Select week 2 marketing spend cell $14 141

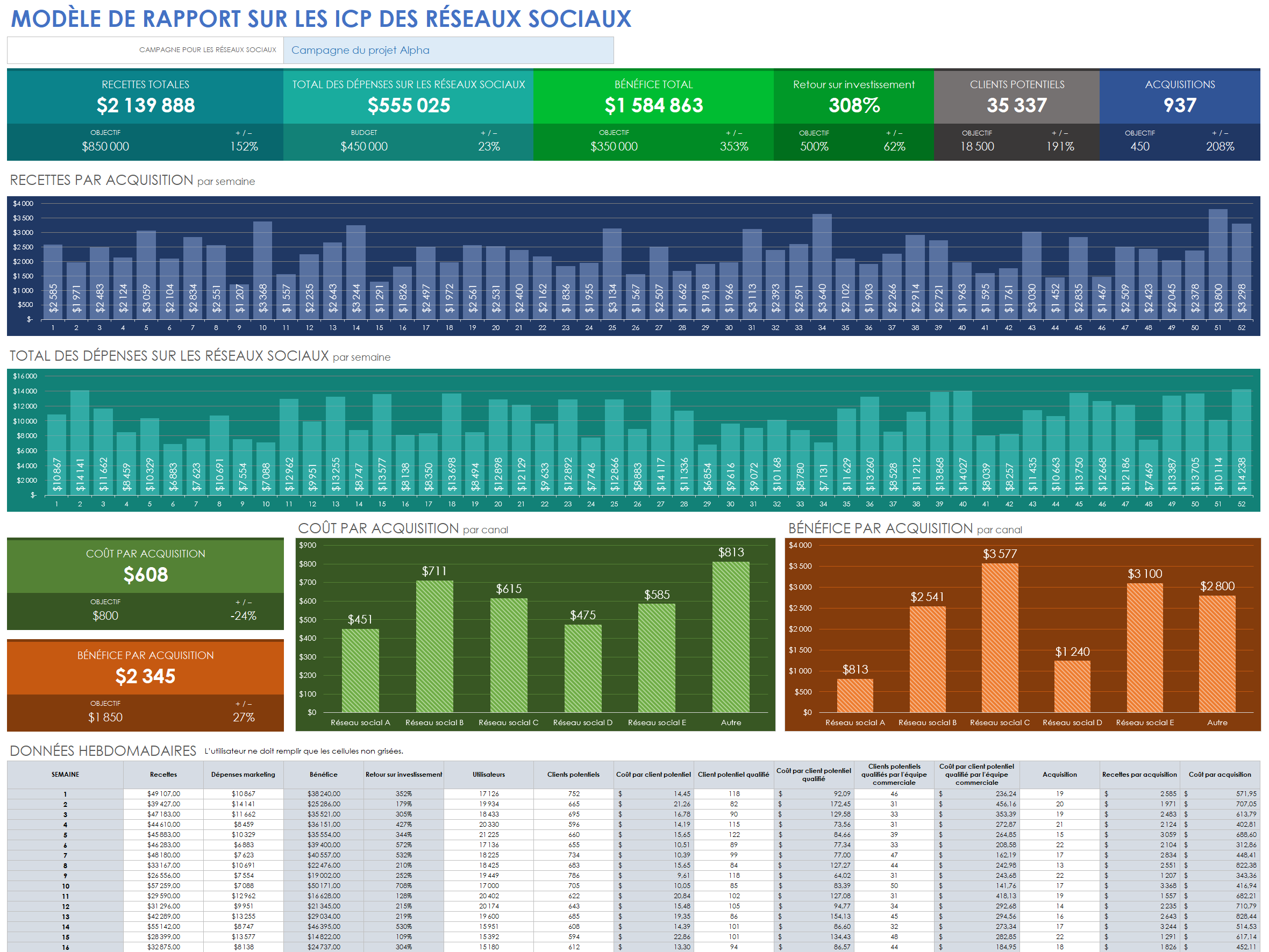243,805
